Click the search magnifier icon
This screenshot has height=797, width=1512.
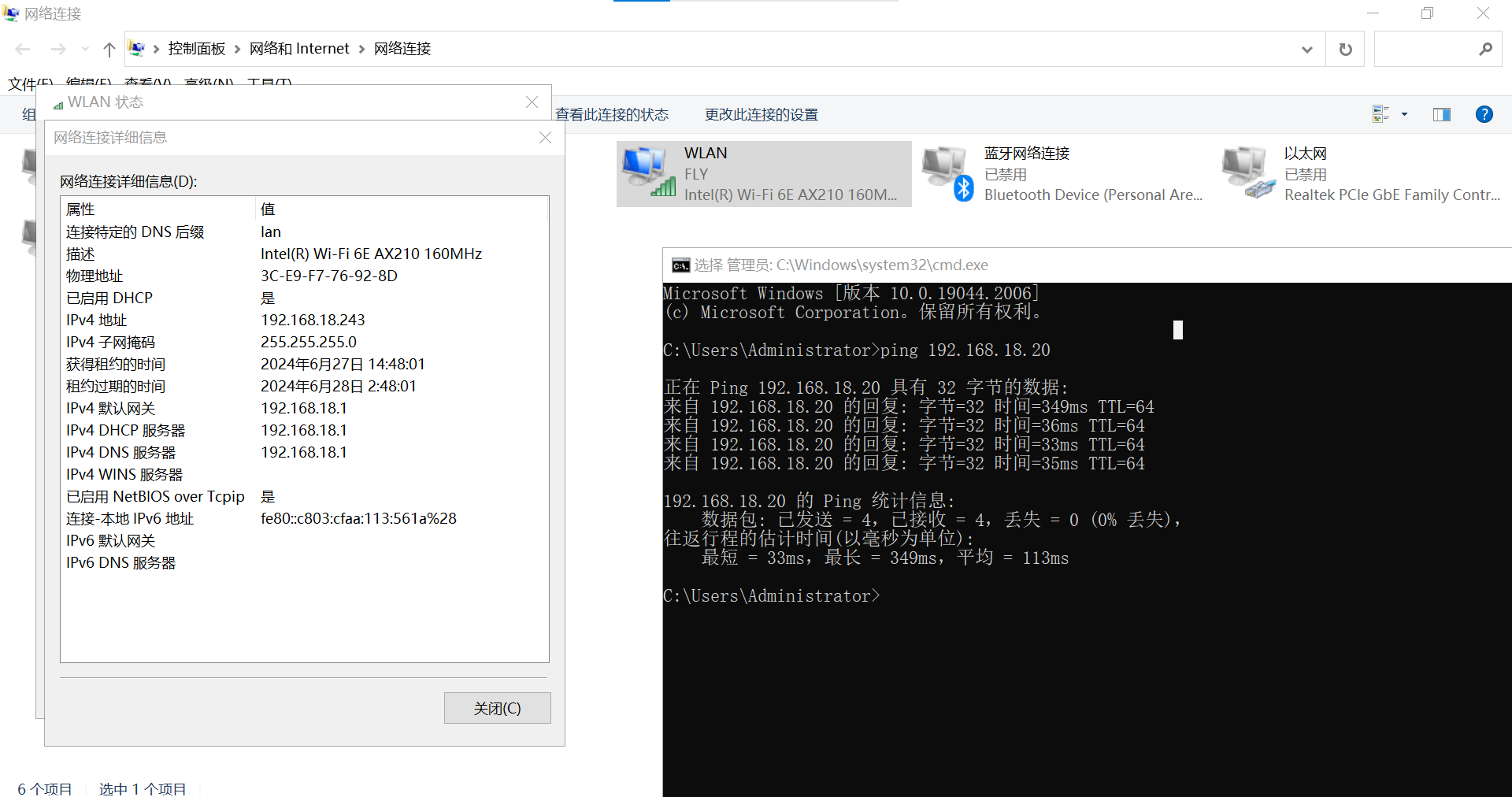click(1485, 50)
